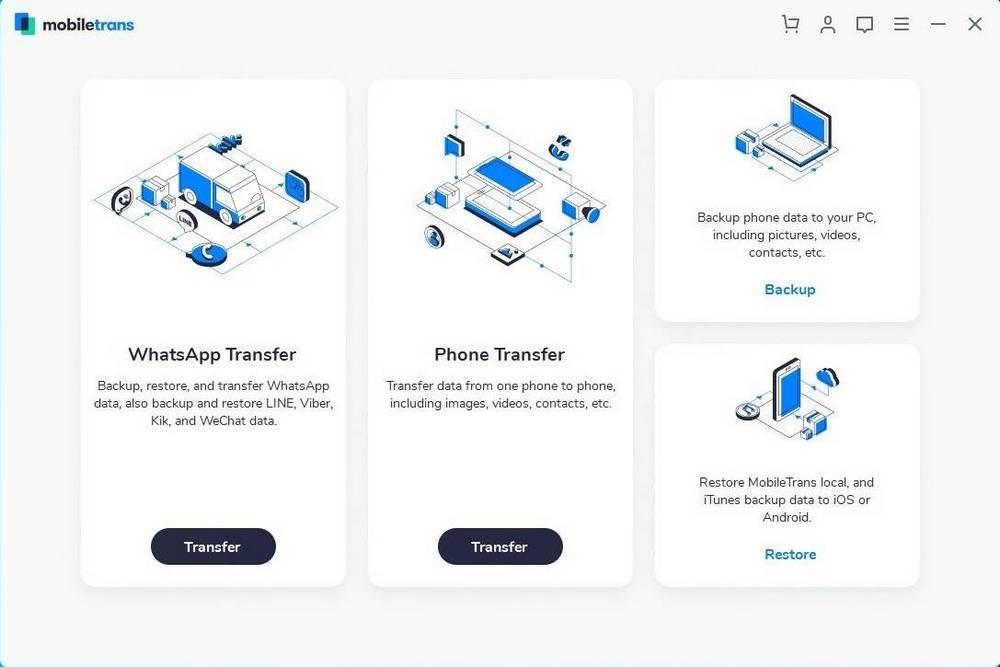Select the Phone Transfer heading

pos(499,355)
